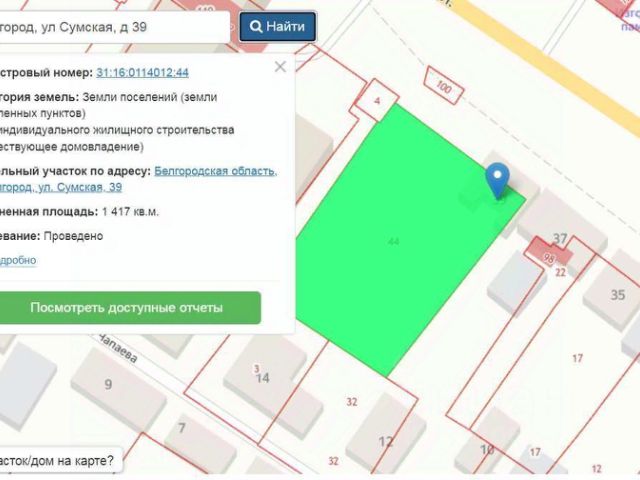This screenshot has height=480, width=640.
Task: Click the Найти search button
Action: tap(278, 27)
